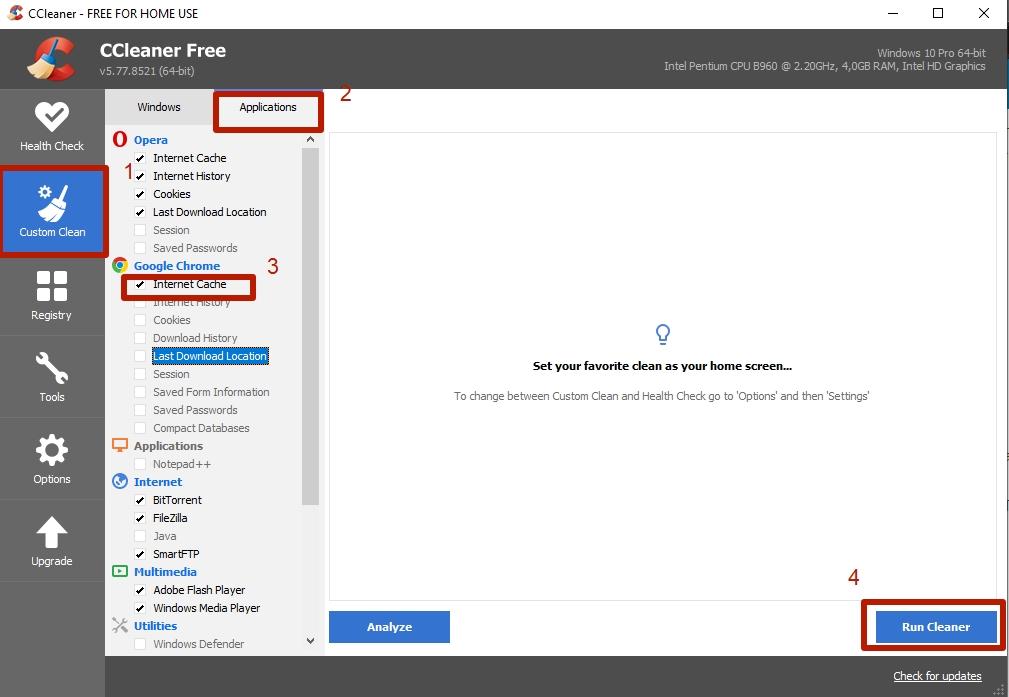This screenshot has height=697, width=1009.
Task: Uncheck the FileZilla checkbox
Action: coord(140,518)
